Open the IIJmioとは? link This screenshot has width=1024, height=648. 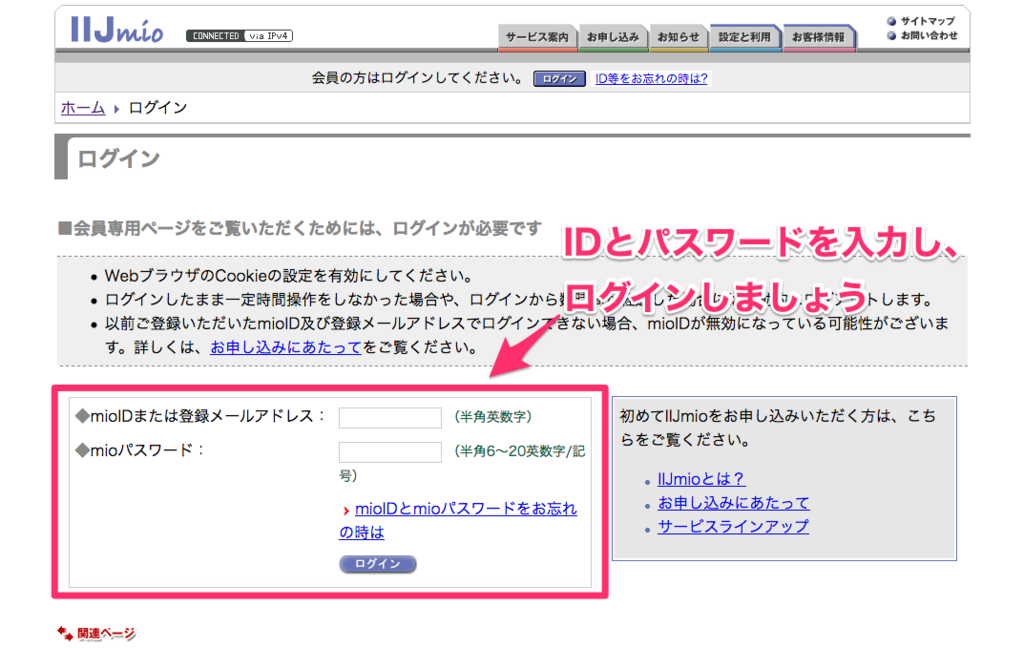(x=701, y=479)
